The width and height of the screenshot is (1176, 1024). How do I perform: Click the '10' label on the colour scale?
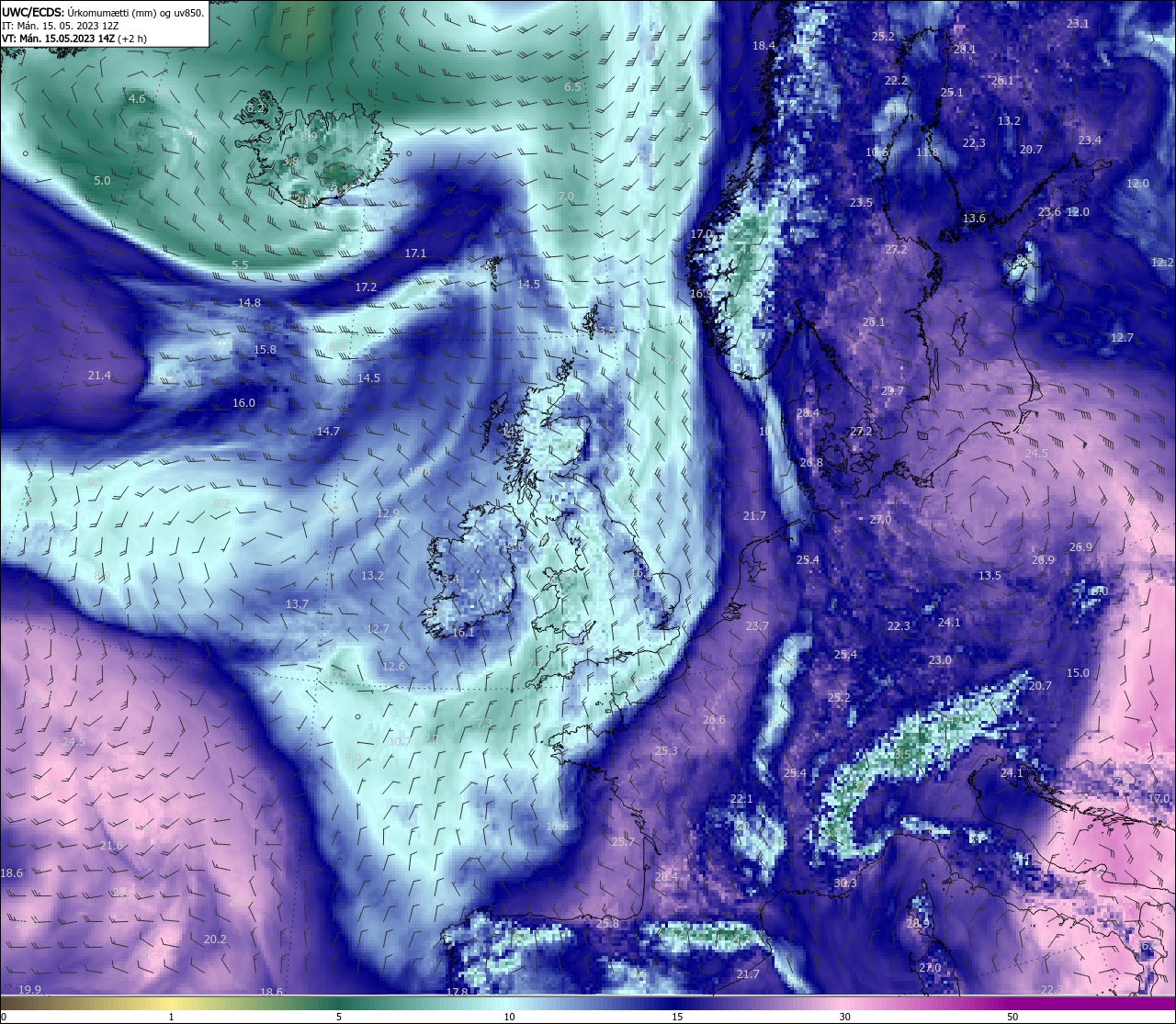click(508, 1017)
